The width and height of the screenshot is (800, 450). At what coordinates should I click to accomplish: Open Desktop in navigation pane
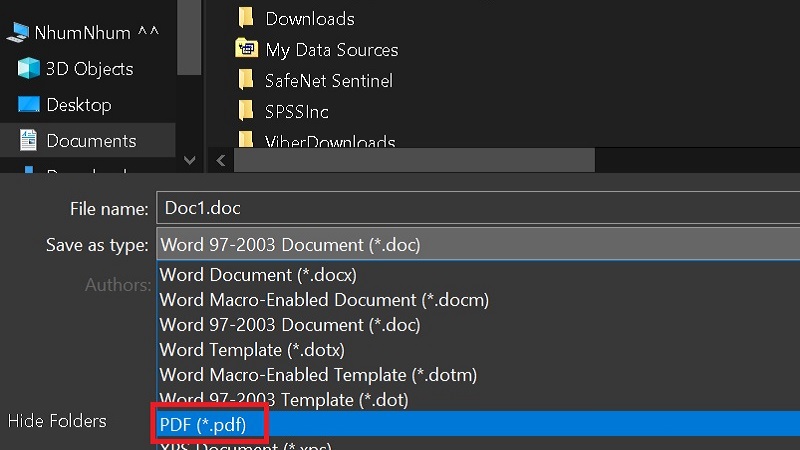tap(79, 105)
